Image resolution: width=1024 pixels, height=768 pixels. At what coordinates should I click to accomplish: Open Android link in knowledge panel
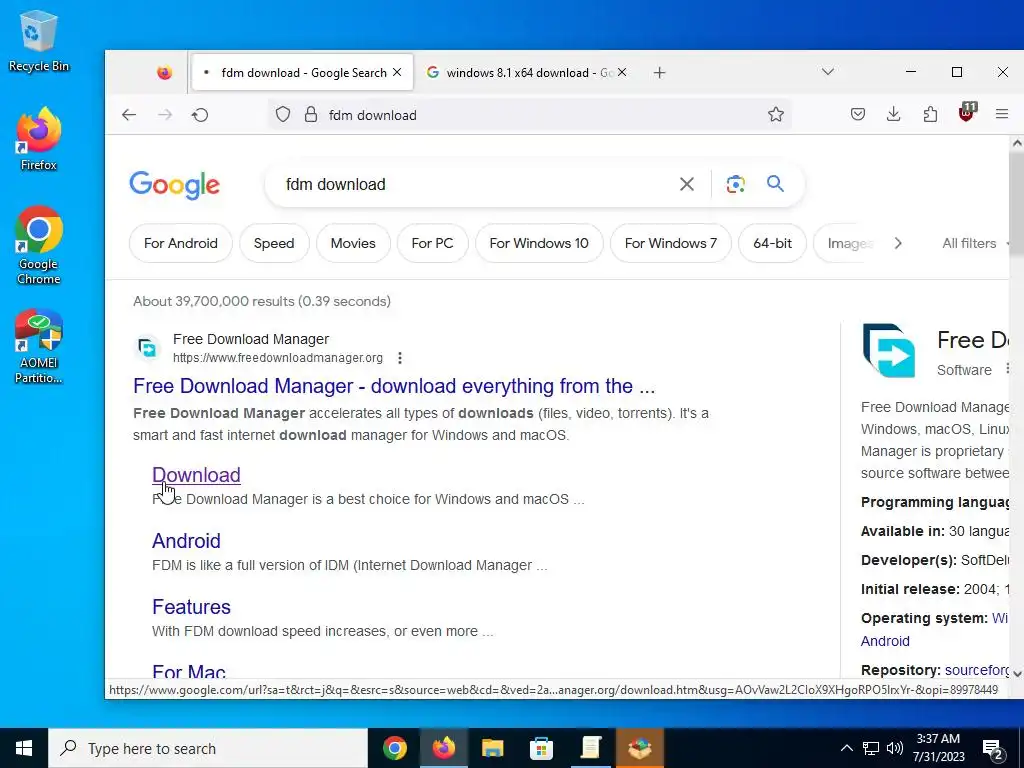point(885,641)
